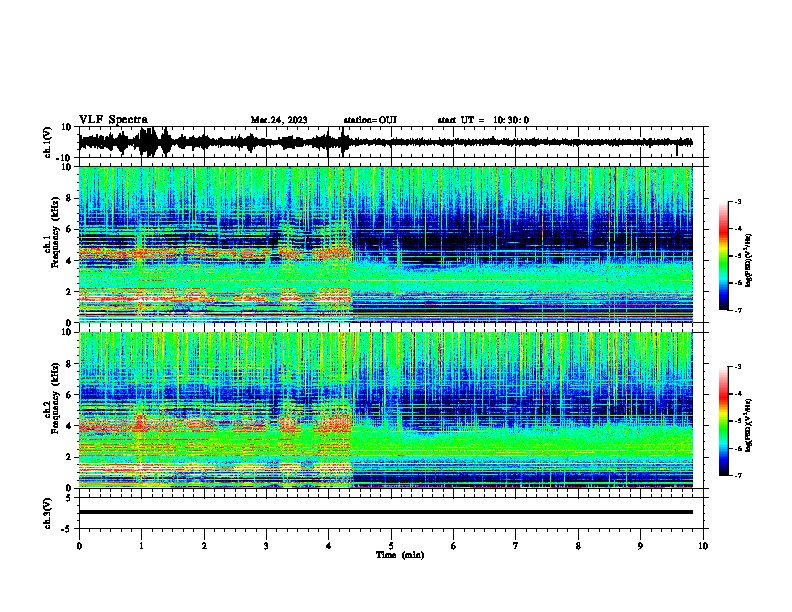This screenshot has height=612, width=792.
Task: Click the ch.1 colorbar "log(PSD)" unit label
Action: coord(749,261)
